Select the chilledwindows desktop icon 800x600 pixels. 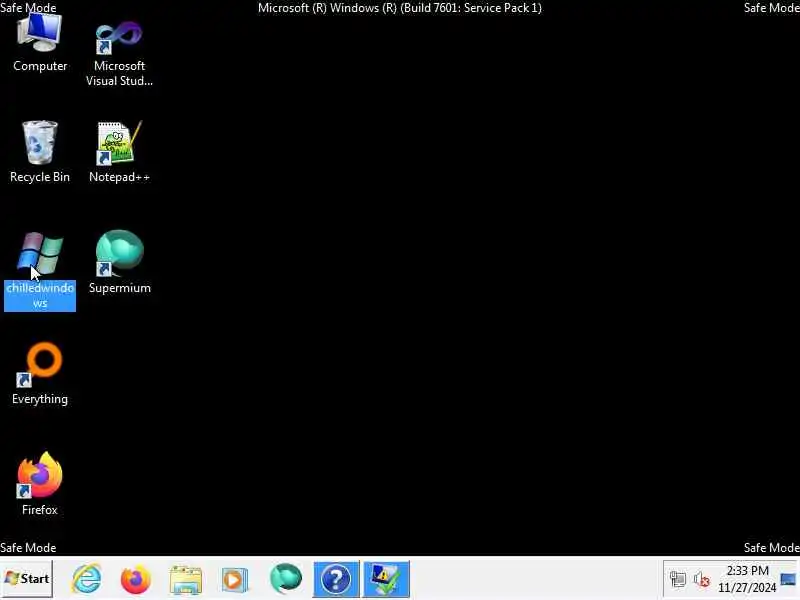click(x=40, y=270)
